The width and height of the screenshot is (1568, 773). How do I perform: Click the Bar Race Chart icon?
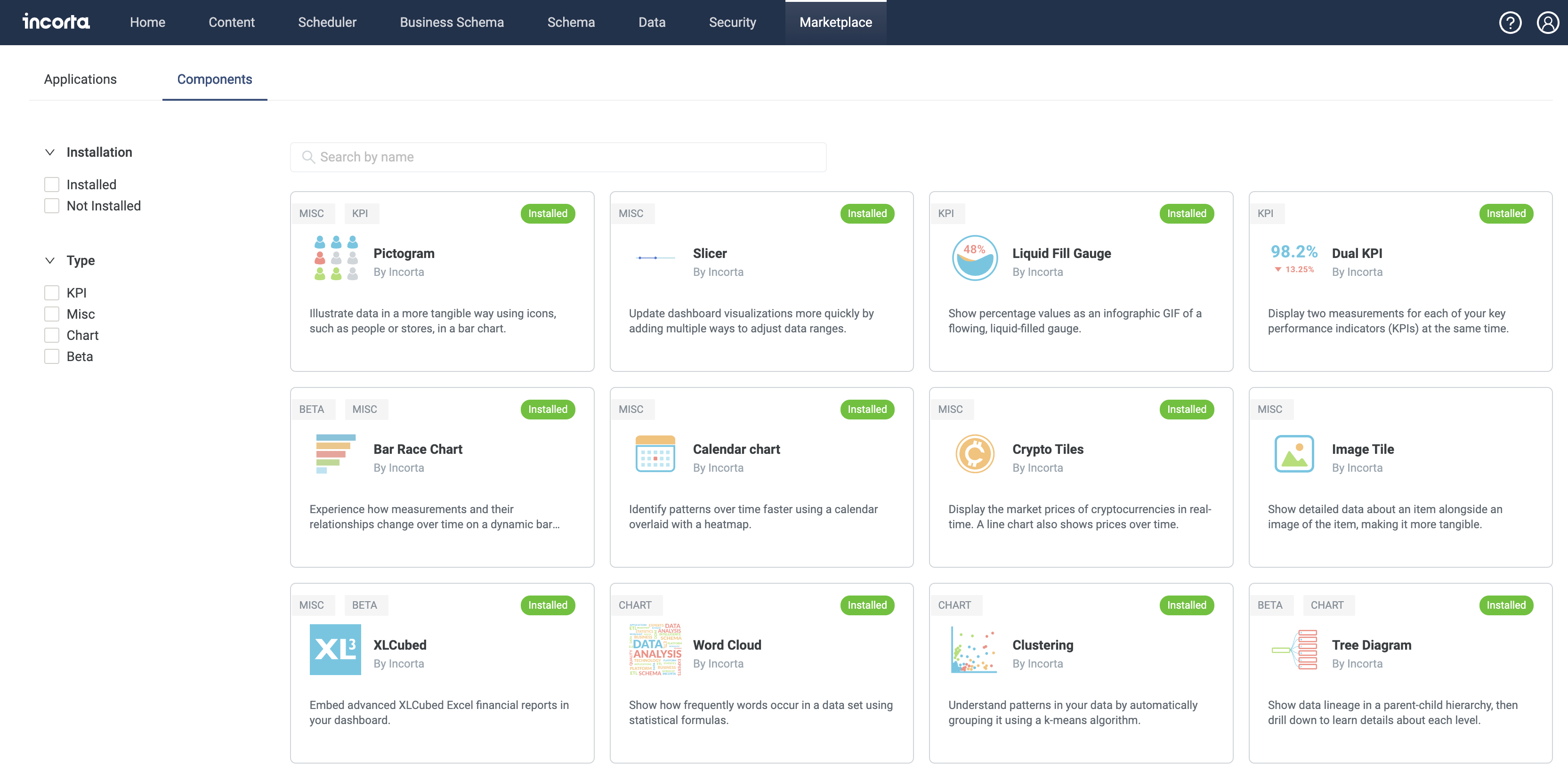tap(335, 454)
